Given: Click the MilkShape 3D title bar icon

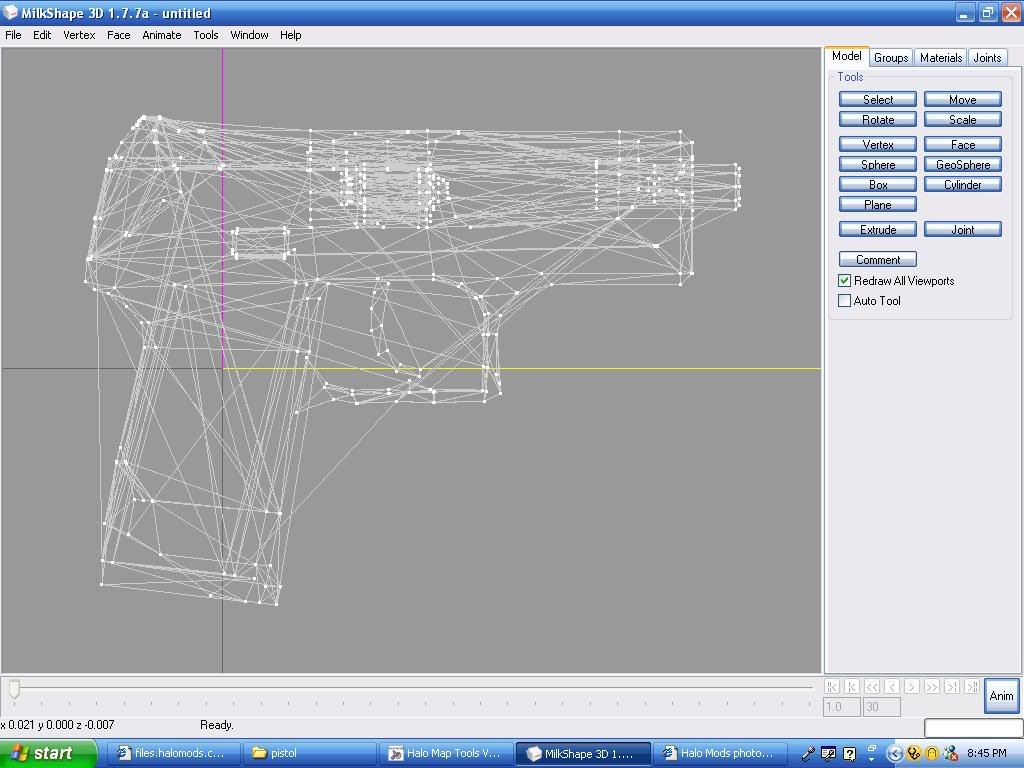Looking at the screenshot, I should point(10,12).
